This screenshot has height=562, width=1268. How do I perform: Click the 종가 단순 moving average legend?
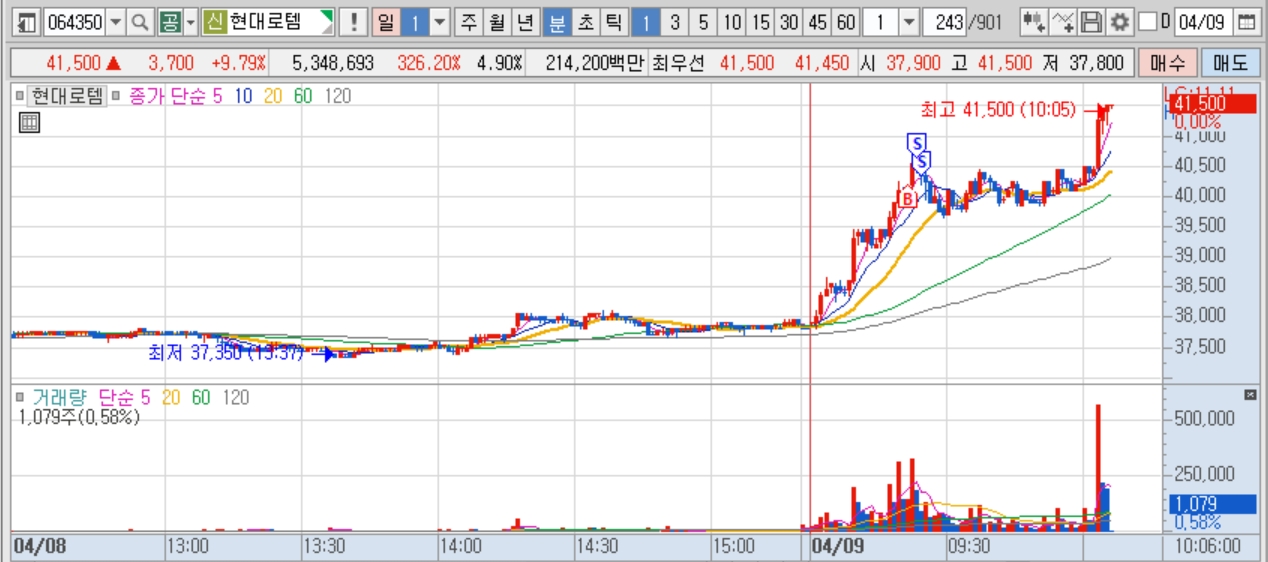click(x=166, y=96)
